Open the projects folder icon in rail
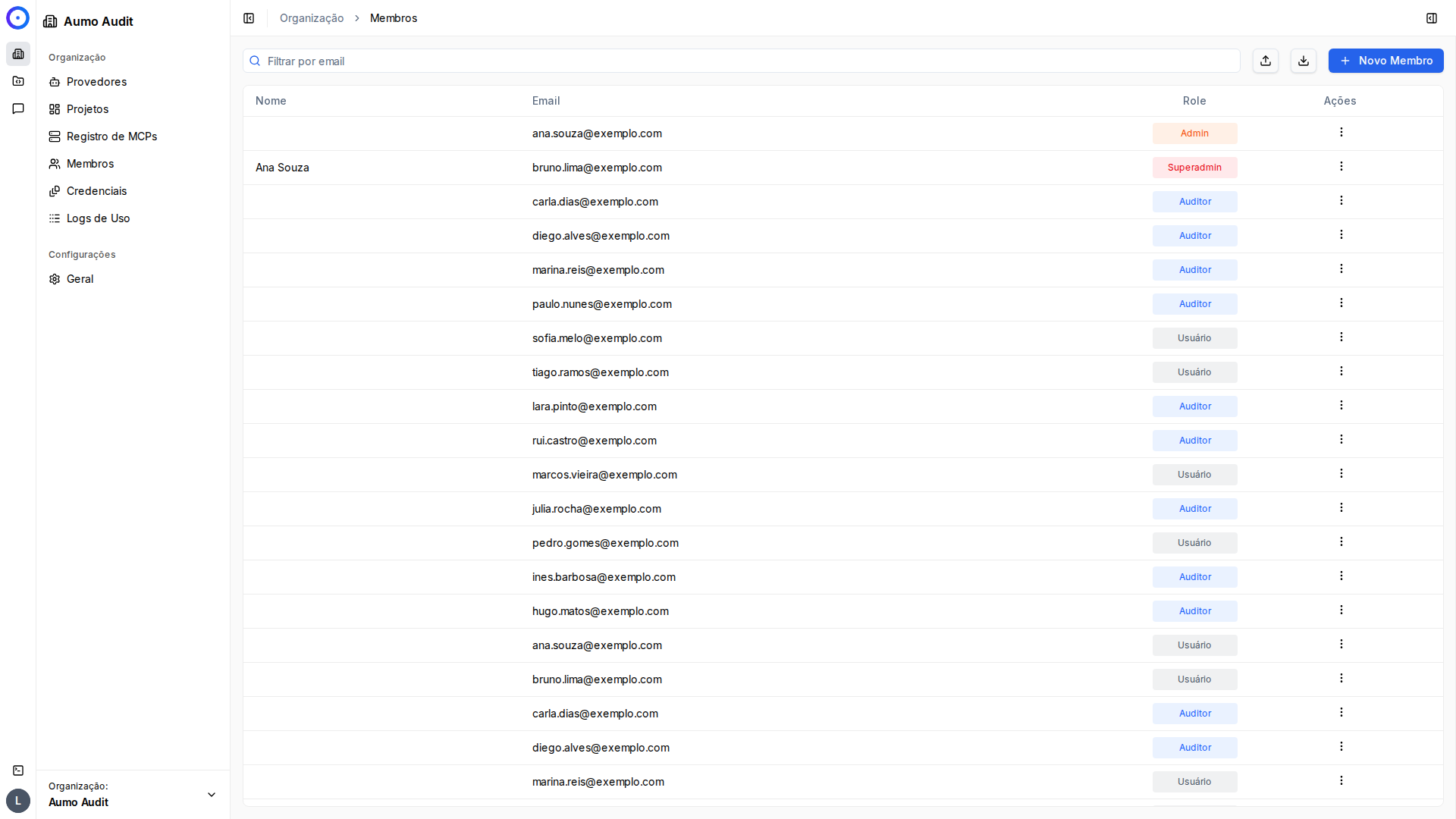 click(18, 81)
